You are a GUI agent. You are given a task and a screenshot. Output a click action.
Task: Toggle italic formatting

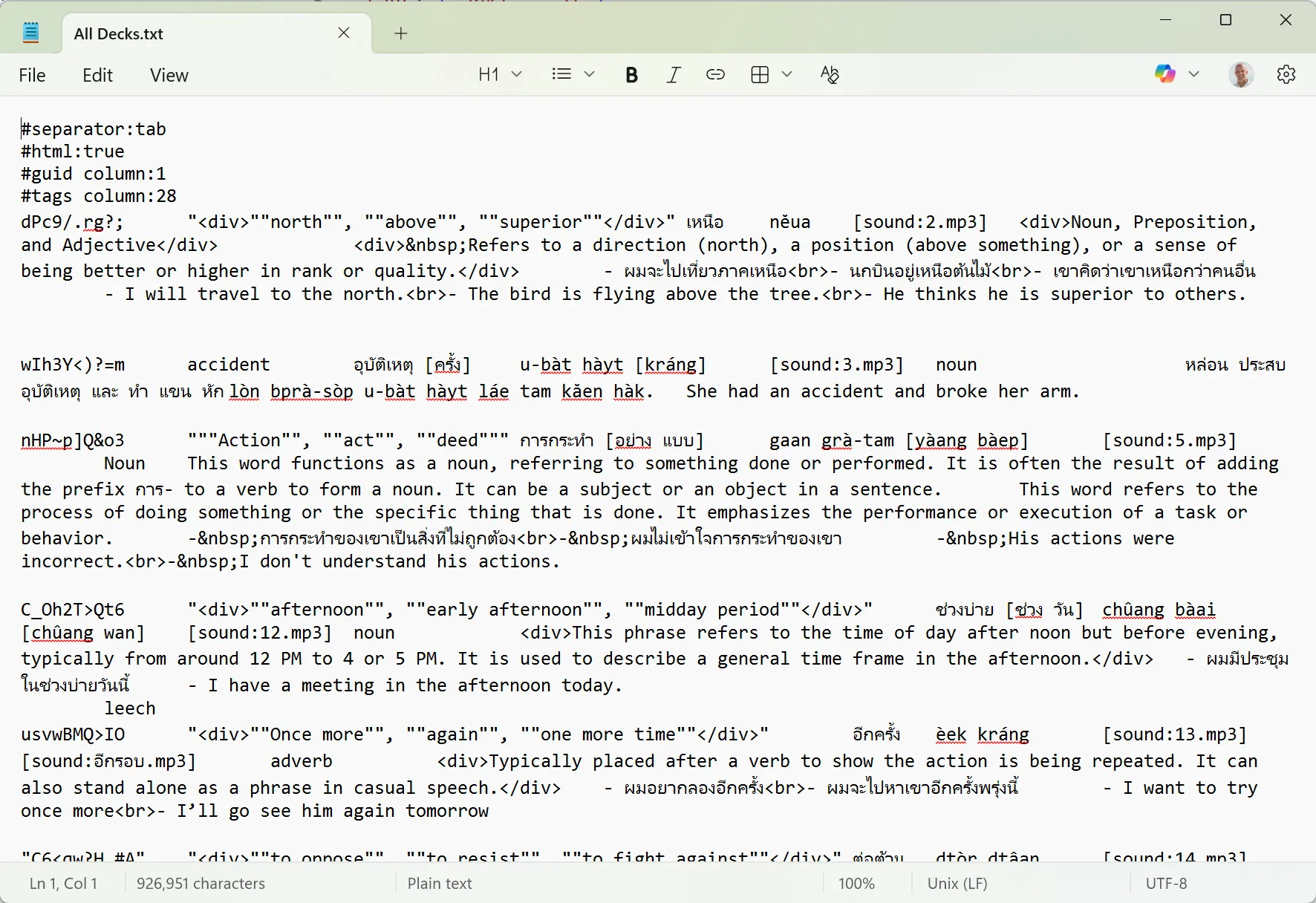click(x=674, y=74)
